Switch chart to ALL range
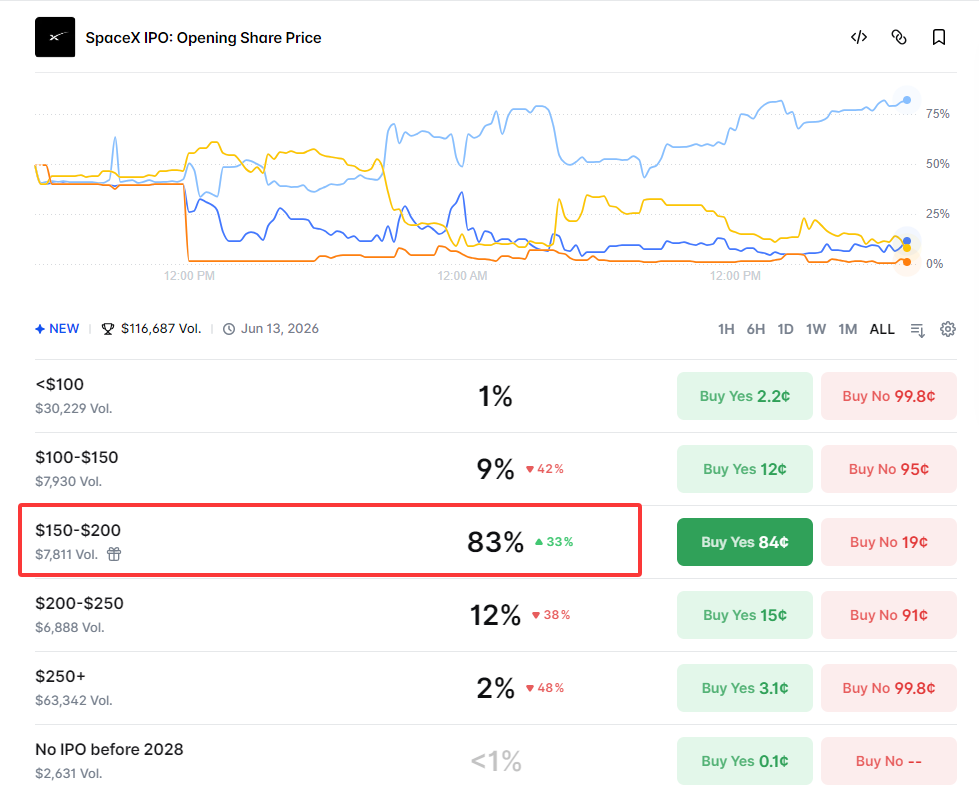 pos(882,329)
